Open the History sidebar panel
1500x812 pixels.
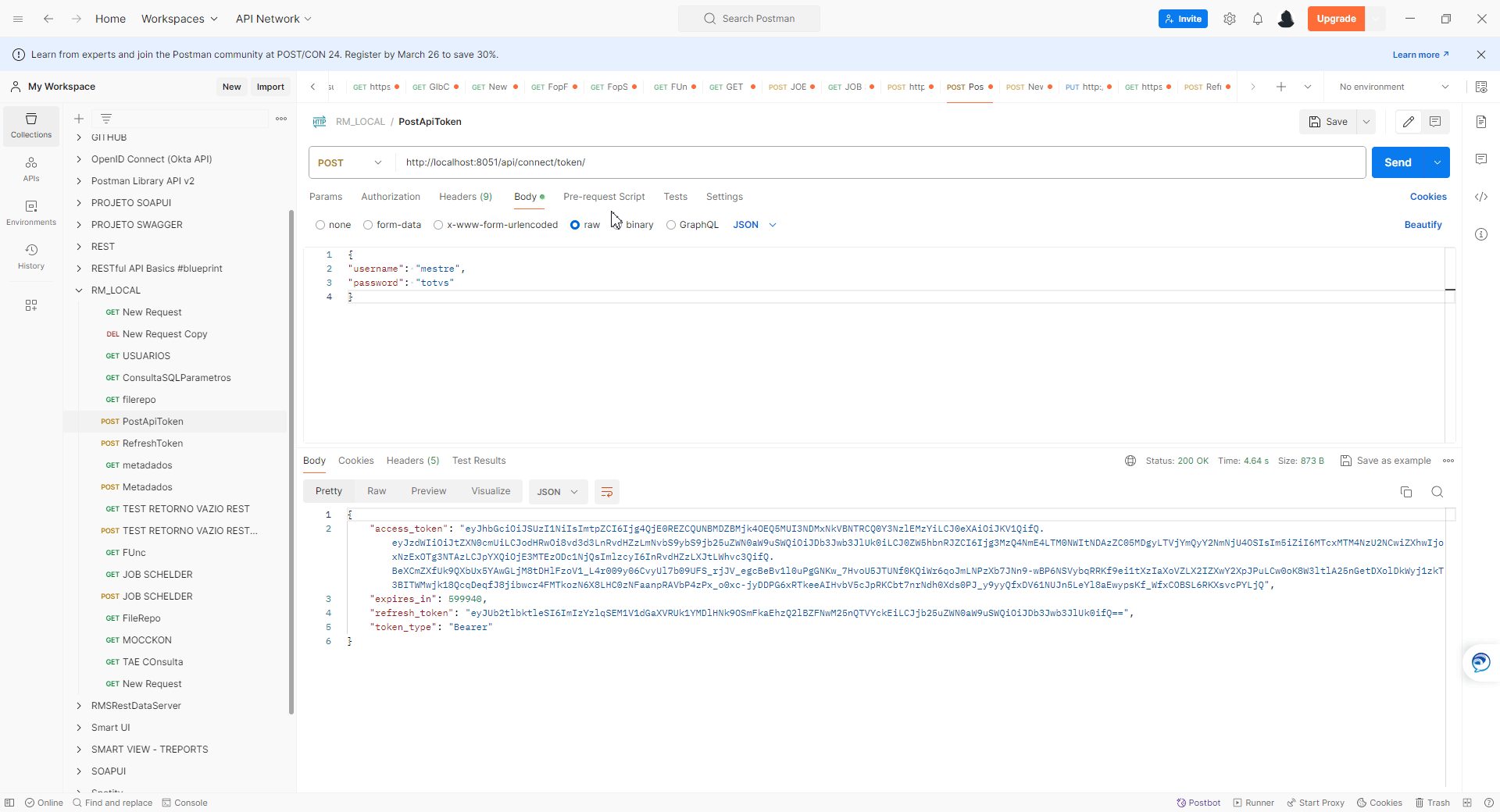point(31,257)
